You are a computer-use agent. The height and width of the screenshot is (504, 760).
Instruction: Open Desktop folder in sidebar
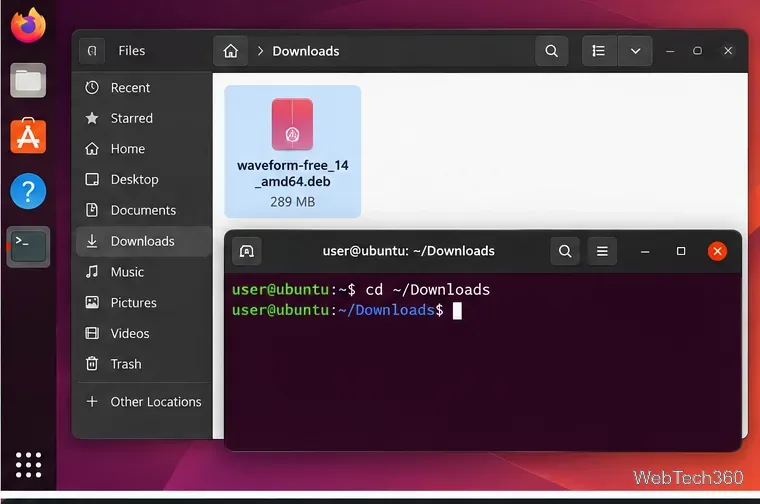pos(143,179)
